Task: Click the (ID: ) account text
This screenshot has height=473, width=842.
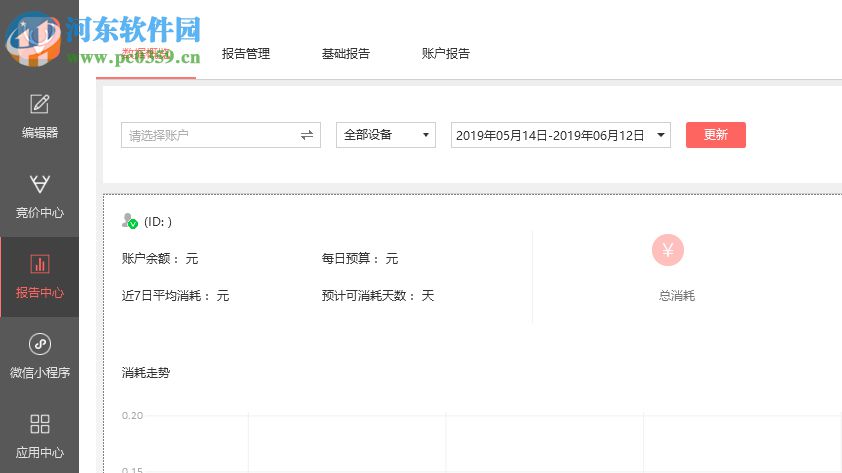Action: coord(158,222)
